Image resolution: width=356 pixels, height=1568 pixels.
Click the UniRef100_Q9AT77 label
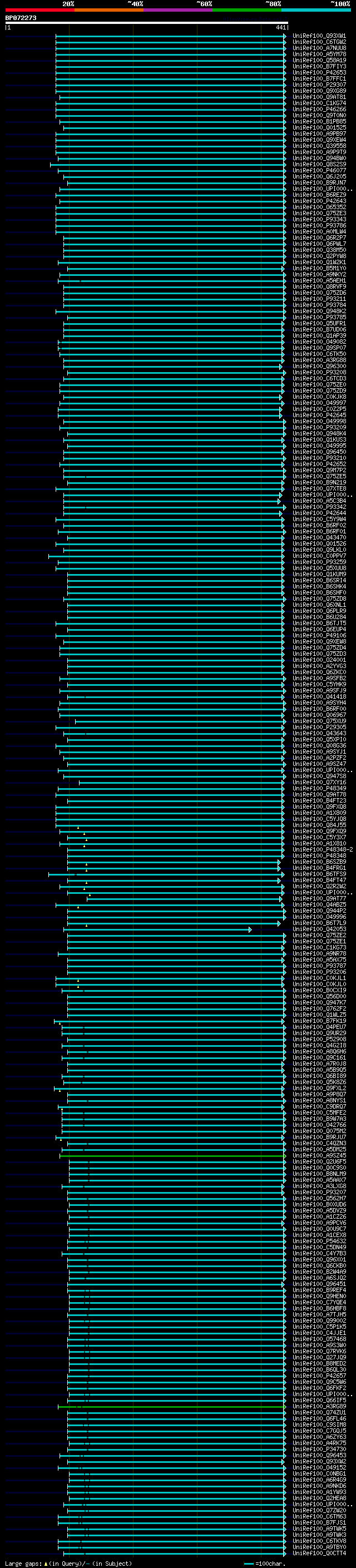(319, 898)
